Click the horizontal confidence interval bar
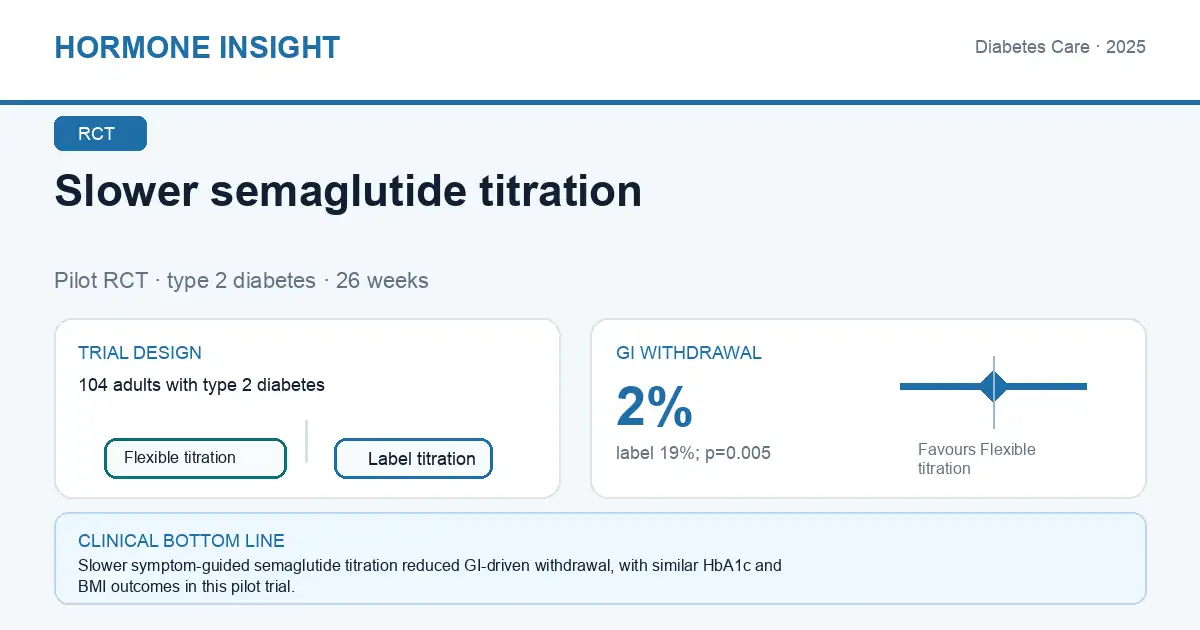 [993, 386]
